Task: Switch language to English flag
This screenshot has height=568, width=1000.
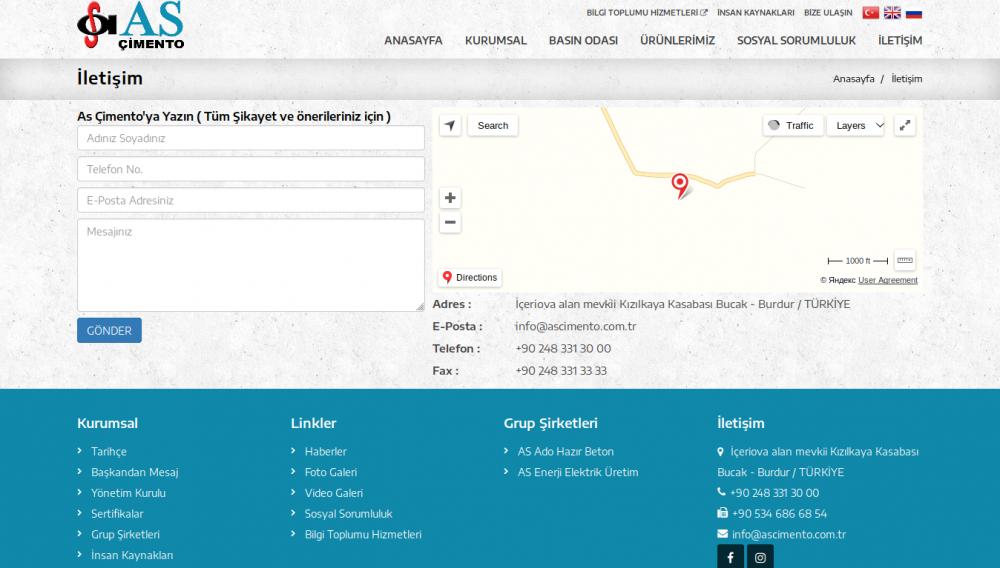Action: pyautogui.click(x=892, y=13)
